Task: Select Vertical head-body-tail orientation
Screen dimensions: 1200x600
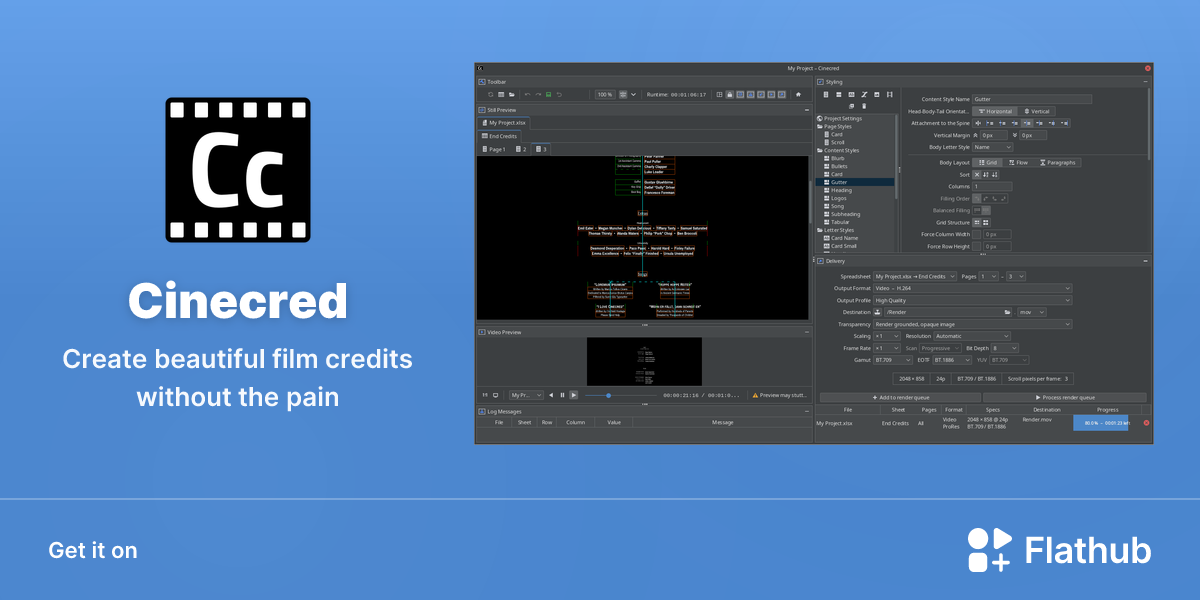Action: click(1033, 111)
